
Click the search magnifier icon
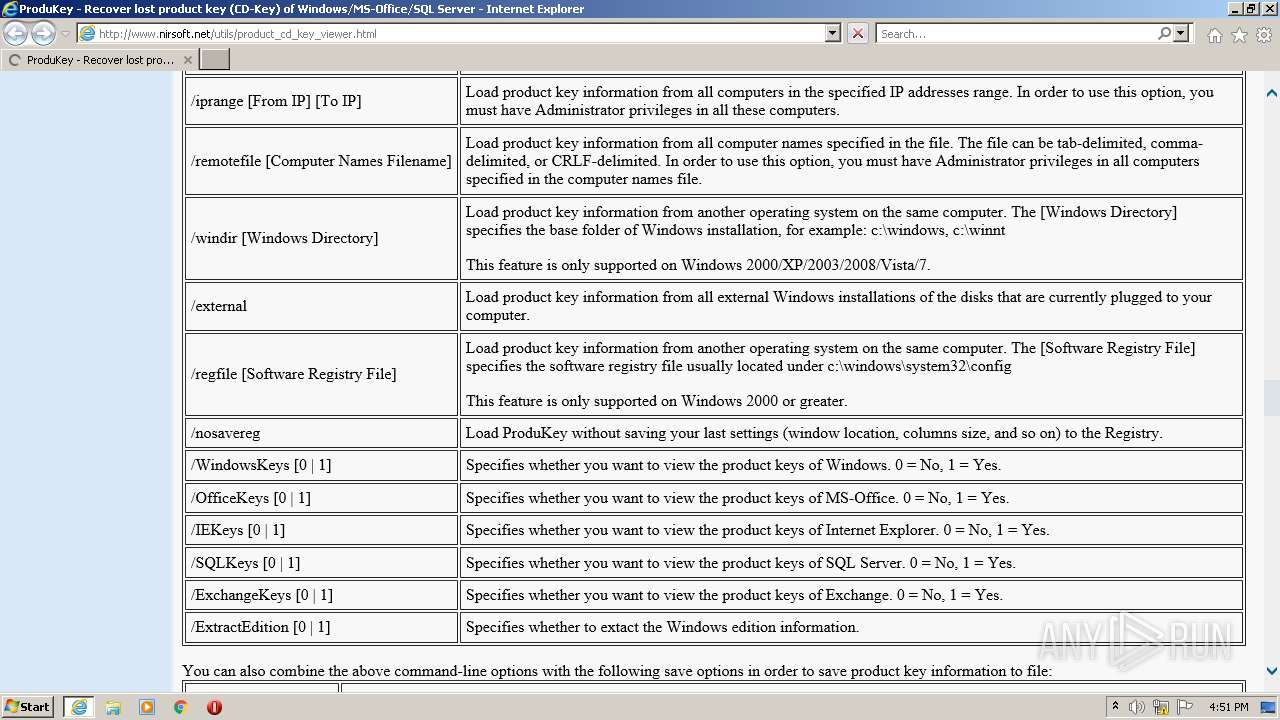coord(1164,34)
